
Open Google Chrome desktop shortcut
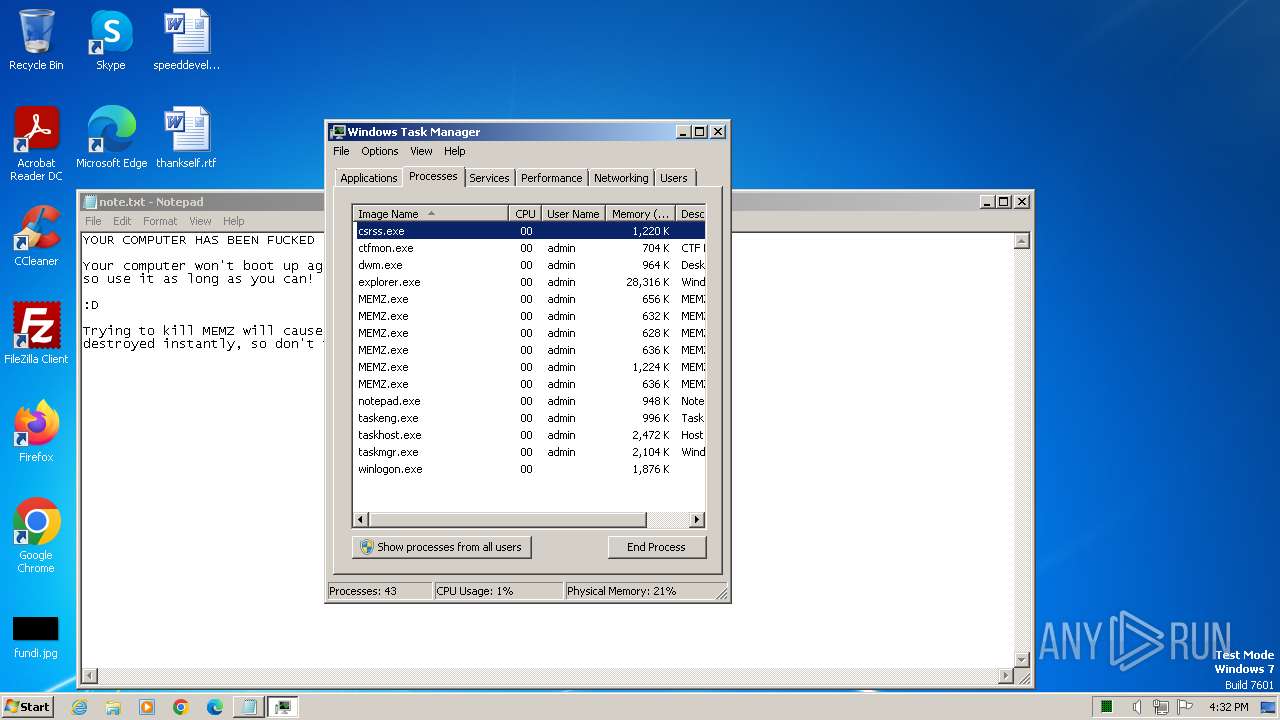coord(36,536)
